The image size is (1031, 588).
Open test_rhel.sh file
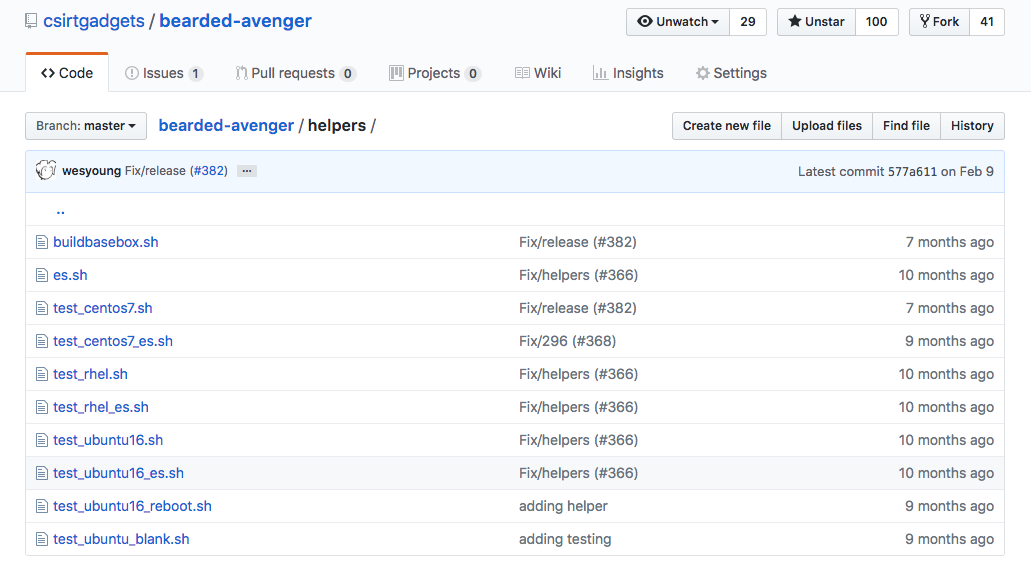point(91,374)
